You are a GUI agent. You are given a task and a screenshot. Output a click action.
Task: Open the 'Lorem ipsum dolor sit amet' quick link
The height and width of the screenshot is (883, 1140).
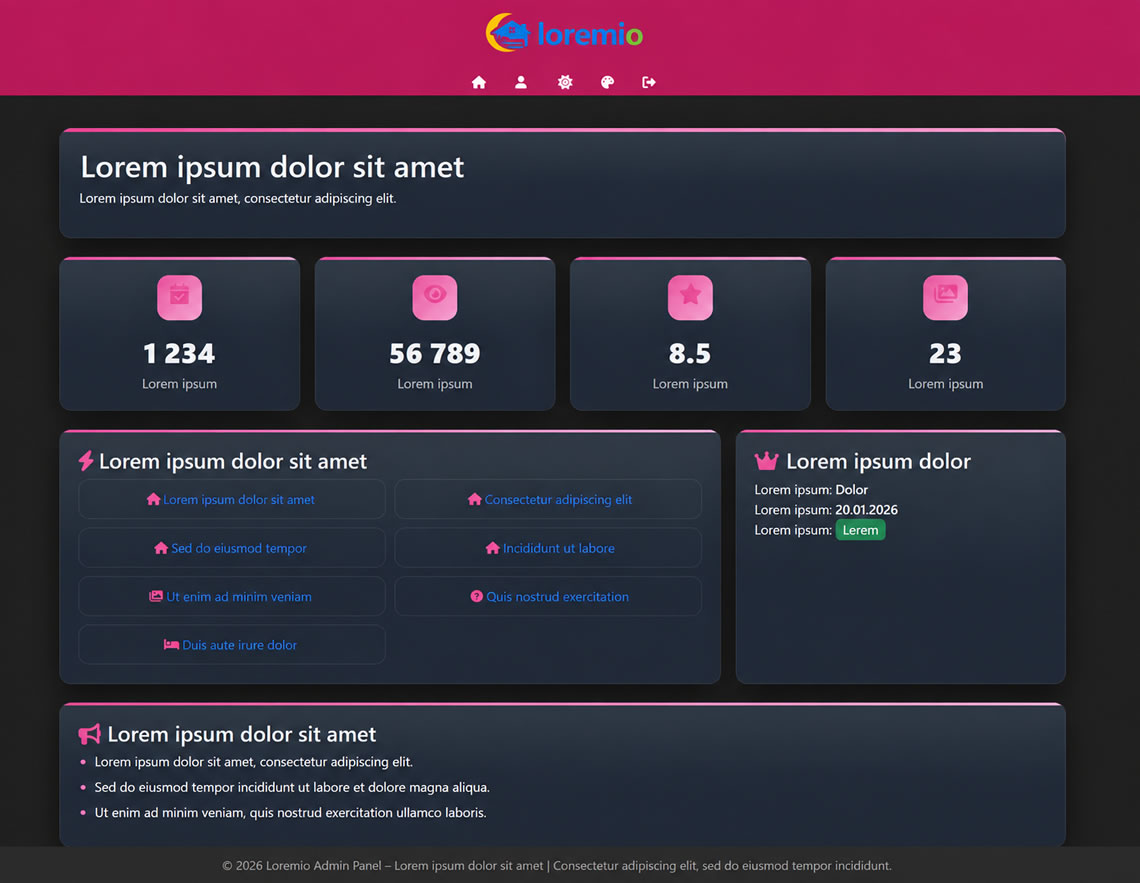(x=231, y=499)
